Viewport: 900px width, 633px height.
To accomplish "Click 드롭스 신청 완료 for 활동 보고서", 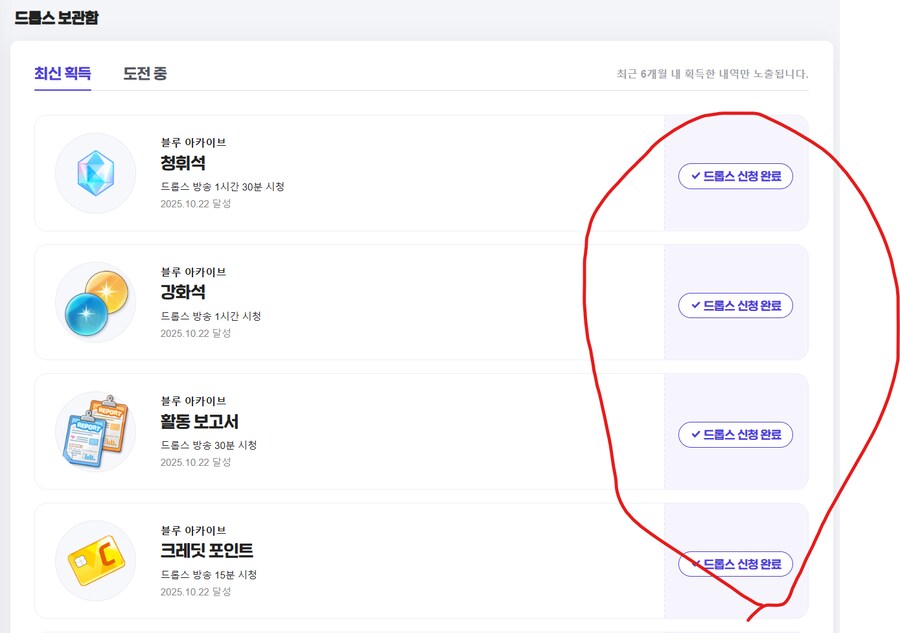I will (736, 434).
